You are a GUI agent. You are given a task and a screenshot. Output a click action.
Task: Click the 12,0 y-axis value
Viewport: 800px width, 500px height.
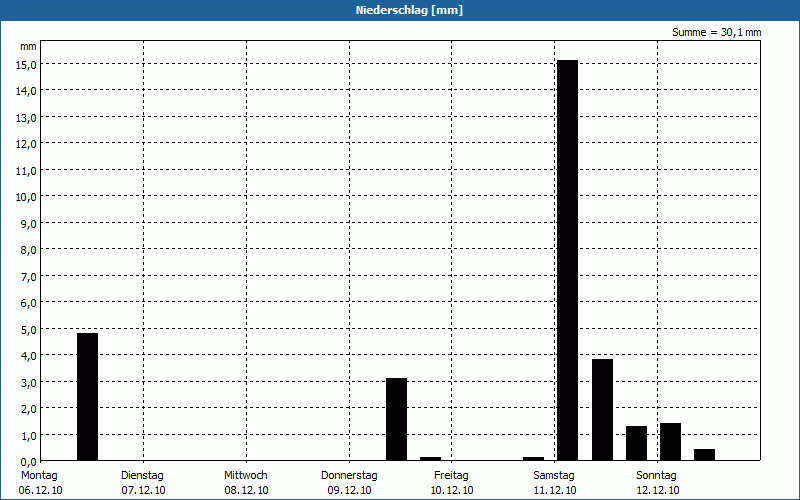27,144
